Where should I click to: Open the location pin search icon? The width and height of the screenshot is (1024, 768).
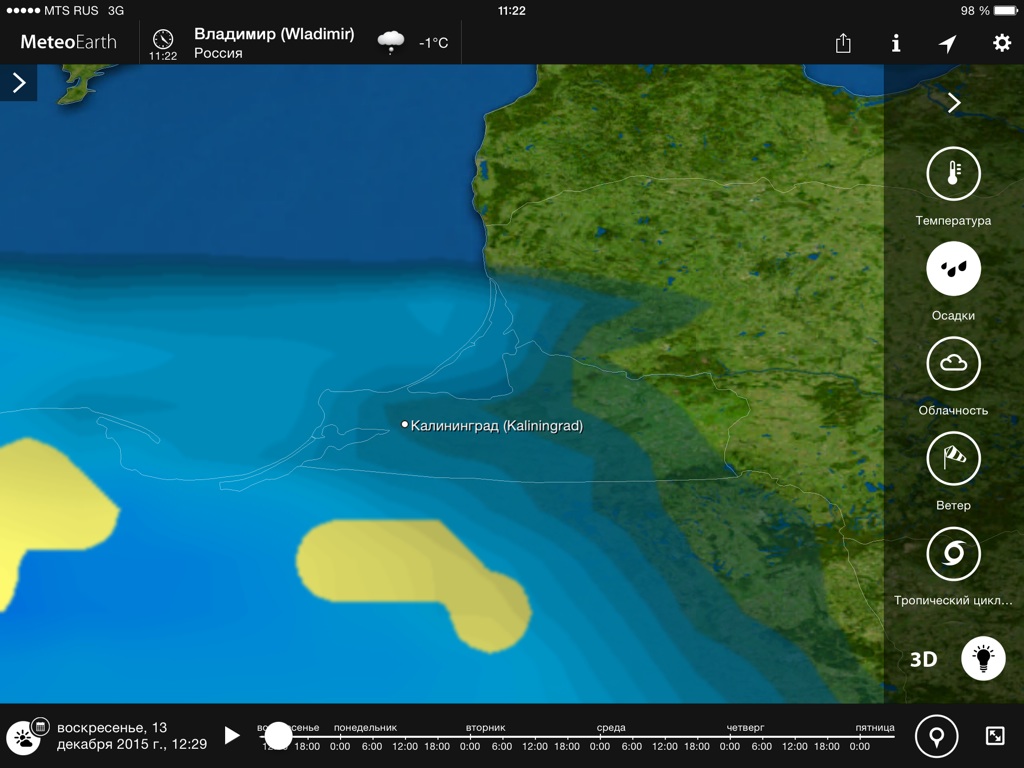(936, 737)
